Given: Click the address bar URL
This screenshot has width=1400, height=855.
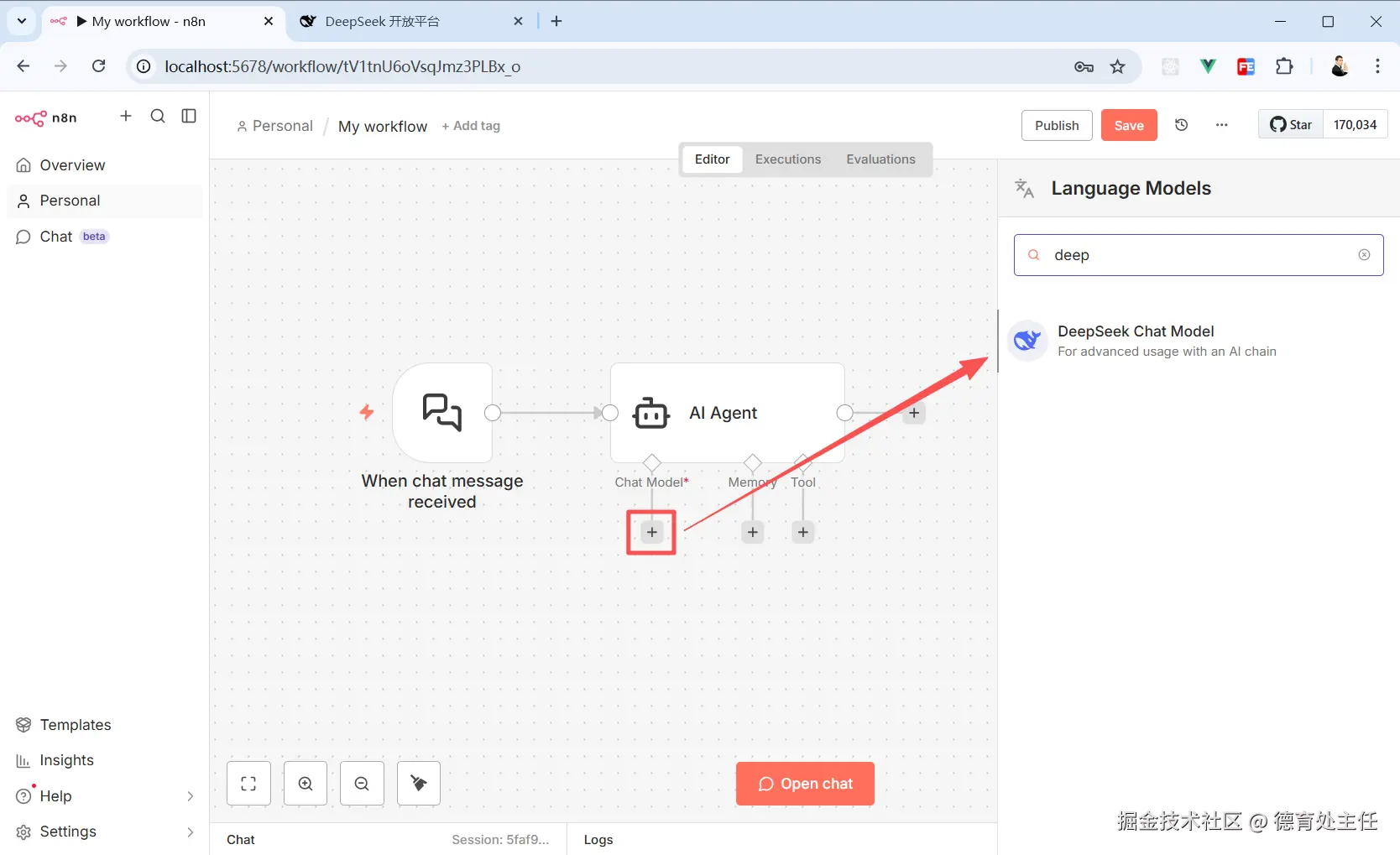Looking at the screenshot, I should click(342, 67).
